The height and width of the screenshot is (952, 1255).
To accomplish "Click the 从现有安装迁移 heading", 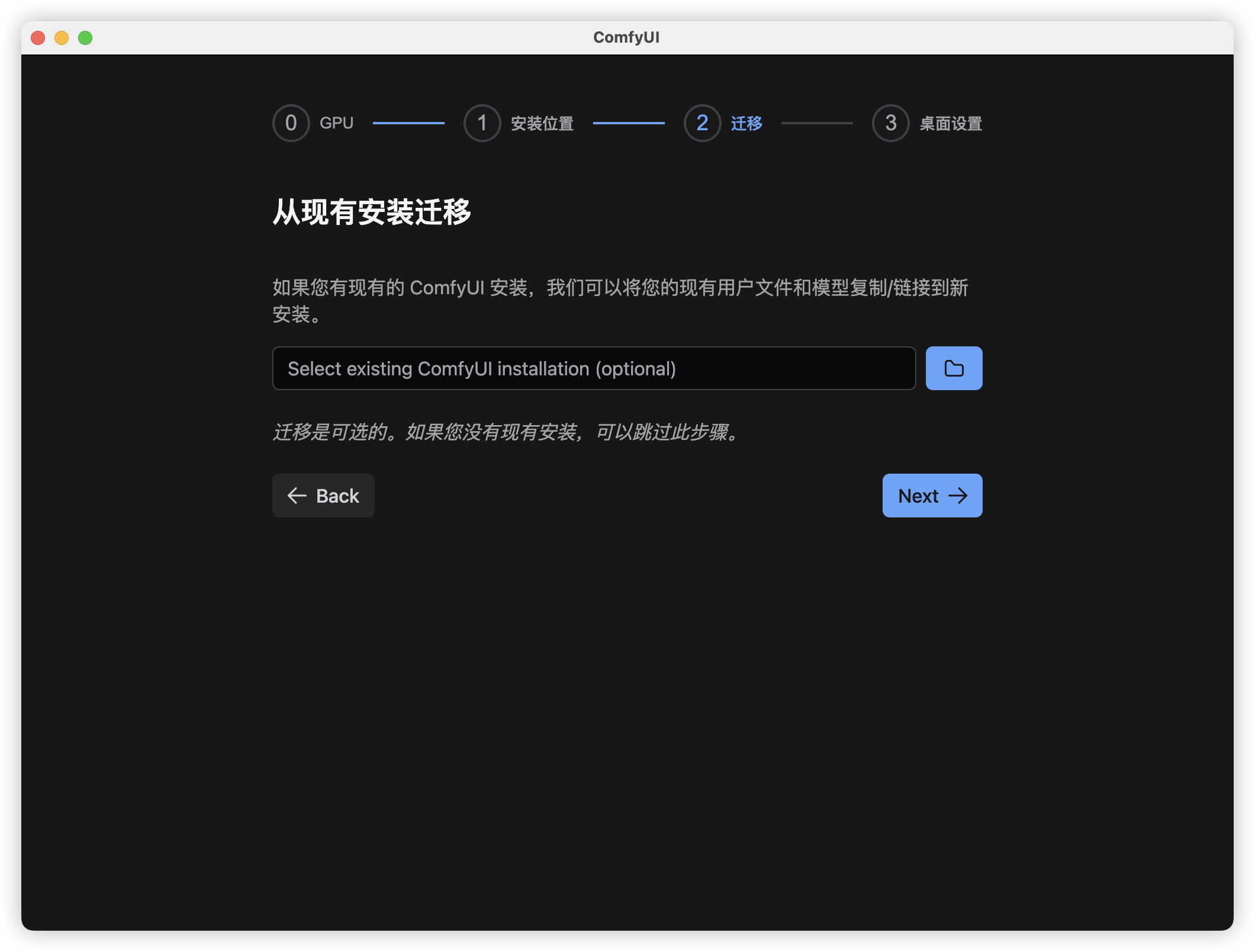I will pyautogui.click(x=372, y=212).
